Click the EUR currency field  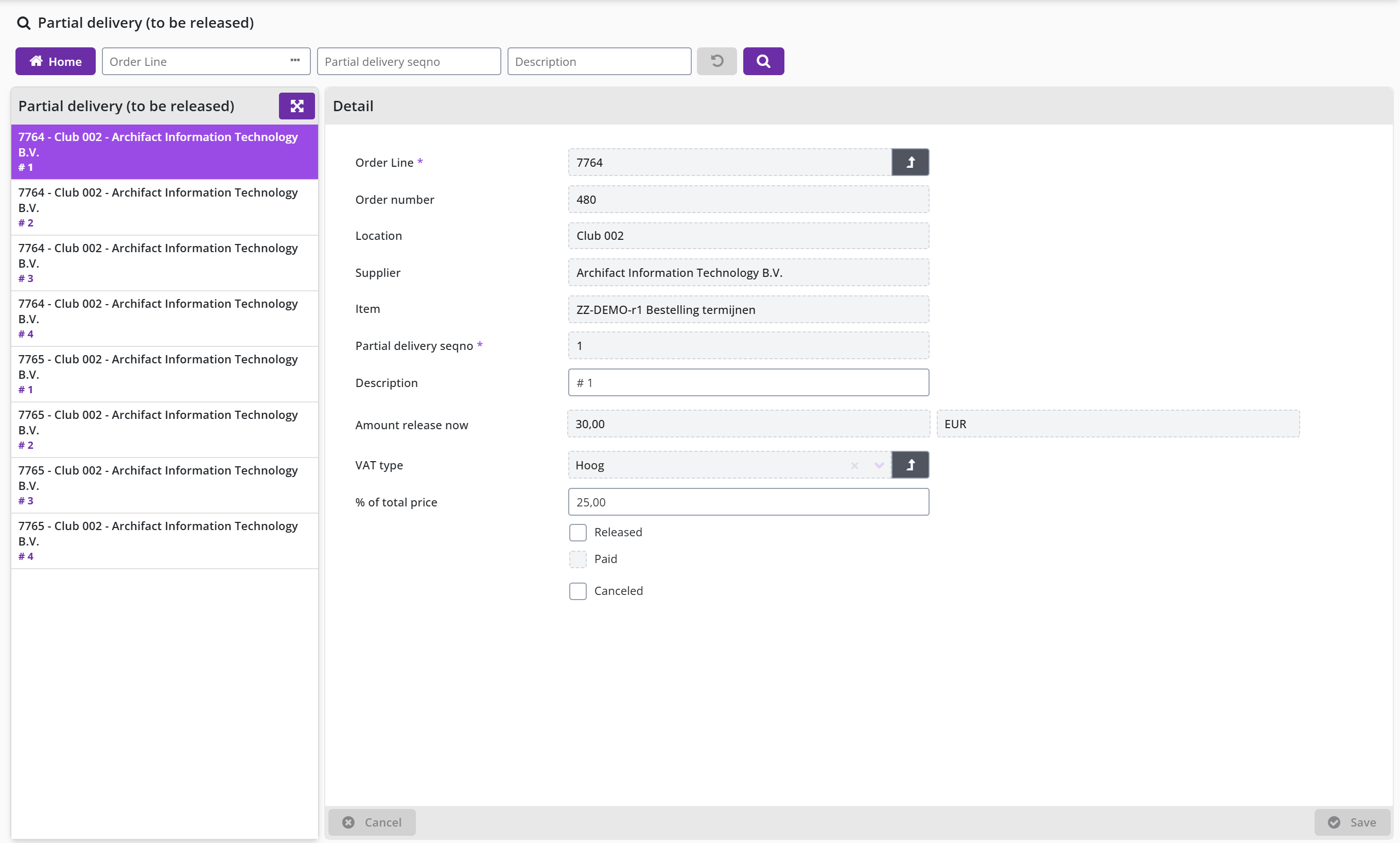click(1118, 424)
